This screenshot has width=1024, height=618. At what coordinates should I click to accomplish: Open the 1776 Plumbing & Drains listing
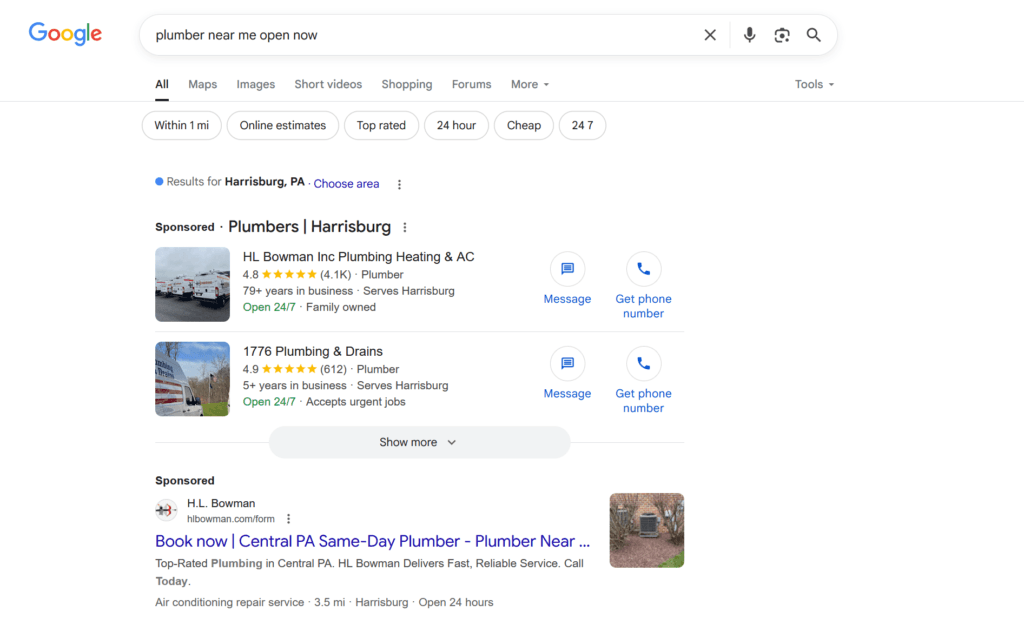[x=313, y=351]
